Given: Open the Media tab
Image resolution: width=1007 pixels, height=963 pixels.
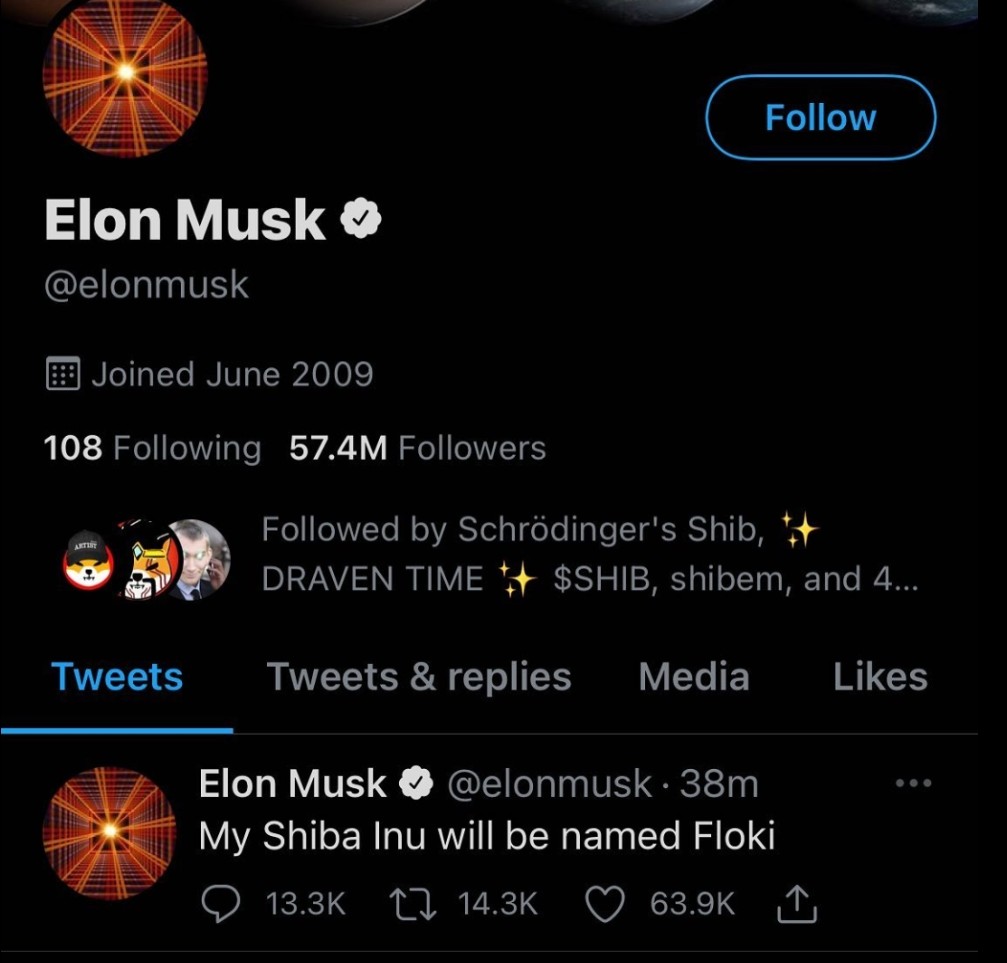Looking at the screenshot, I should (693, 677).
